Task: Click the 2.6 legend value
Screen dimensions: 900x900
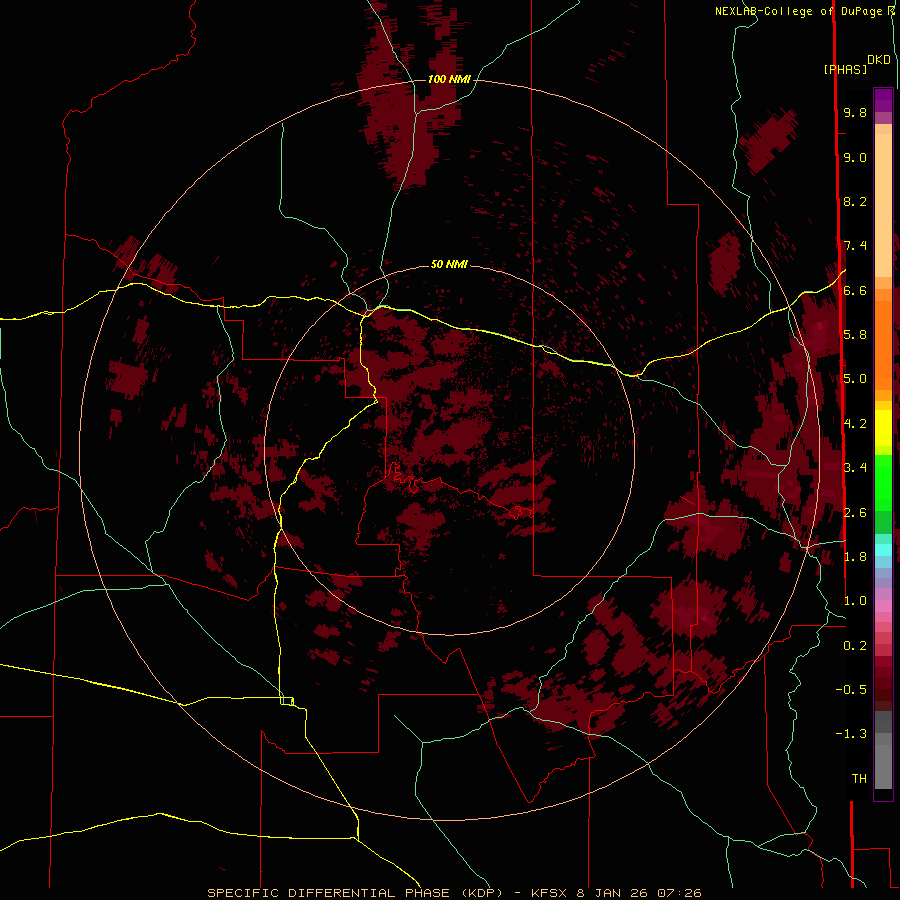Action: click(855, 512)
